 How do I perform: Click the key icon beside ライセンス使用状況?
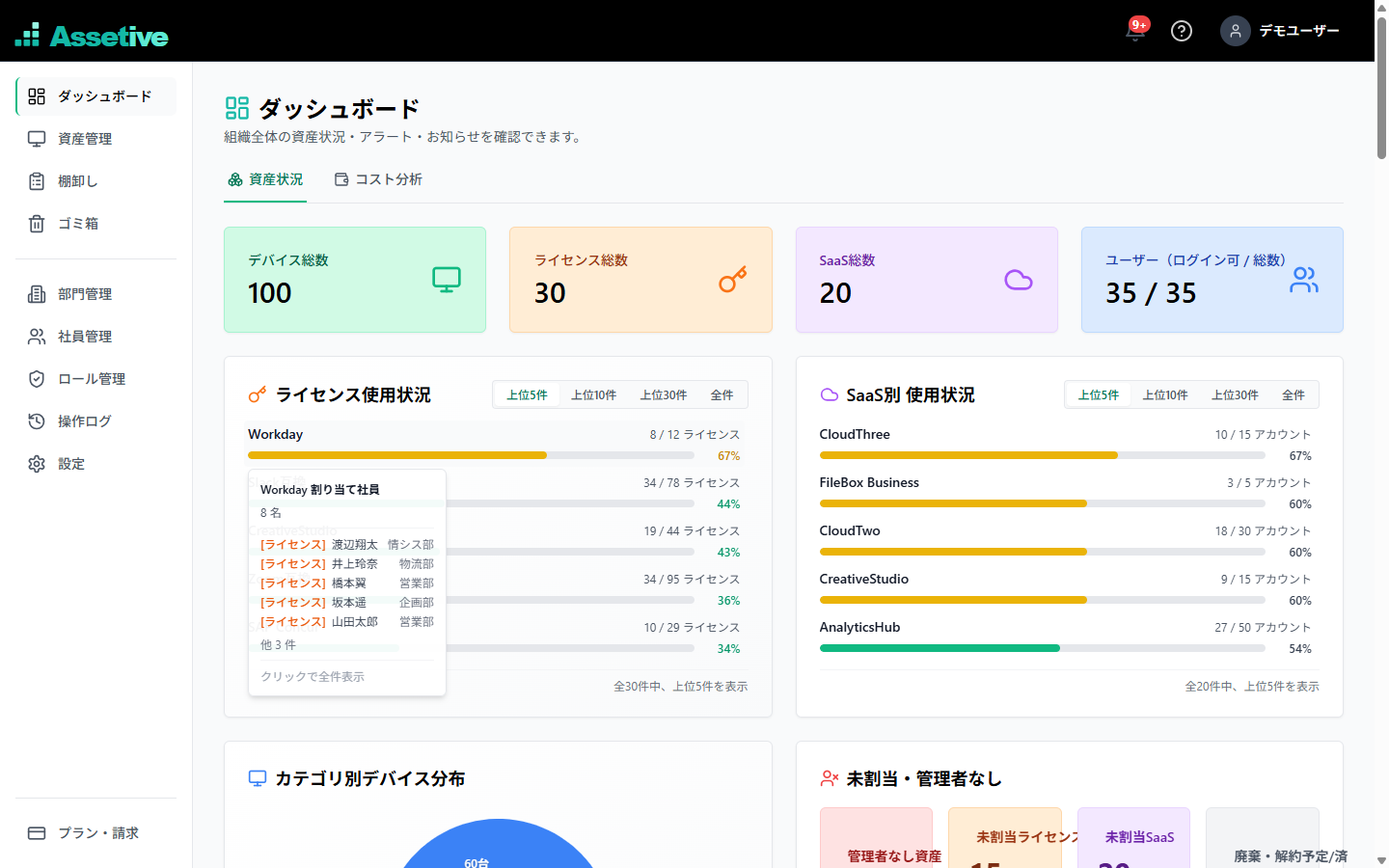point(257,395)
